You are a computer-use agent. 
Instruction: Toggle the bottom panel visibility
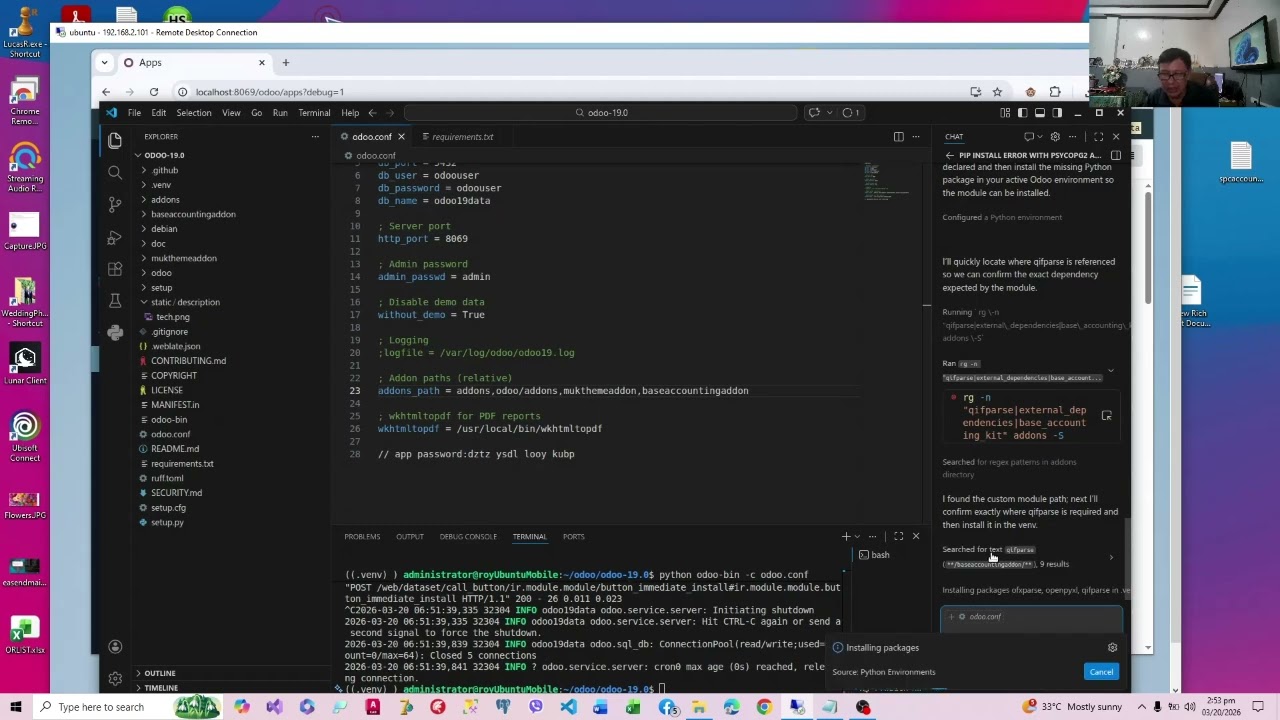pyautogui.click(x=1040, y=113)
